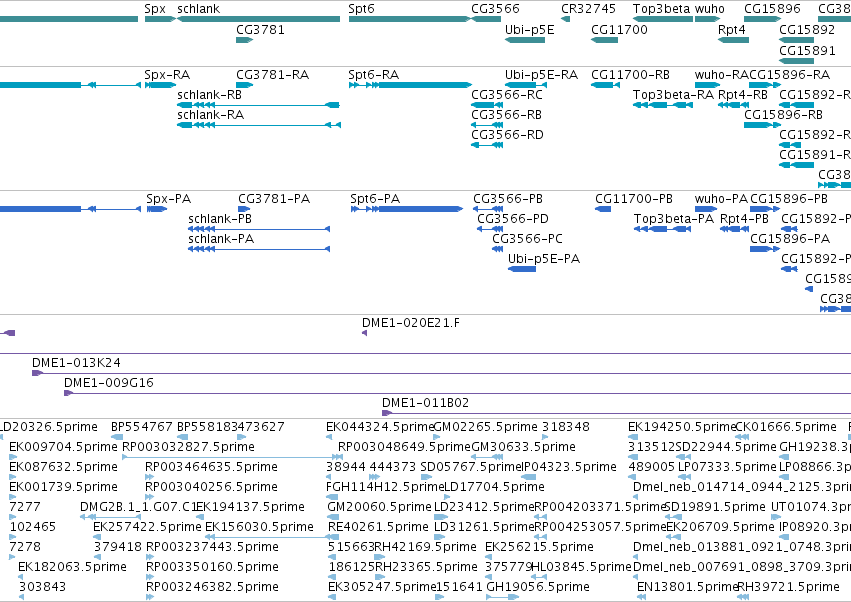Screen dimensions: 851x602
Task: Open the Ubi-p5E-RA transcript
Action: (x=541, y=75)
